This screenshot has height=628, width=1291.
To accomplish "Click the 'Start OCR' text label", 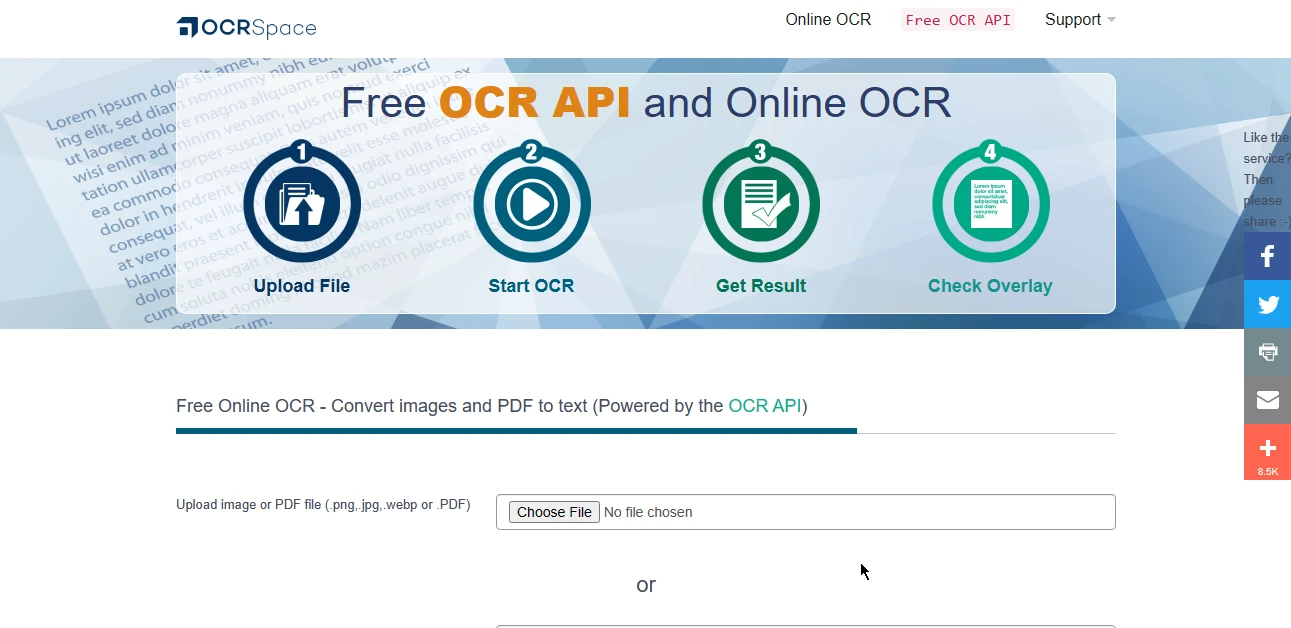I will tap(531, 286).
